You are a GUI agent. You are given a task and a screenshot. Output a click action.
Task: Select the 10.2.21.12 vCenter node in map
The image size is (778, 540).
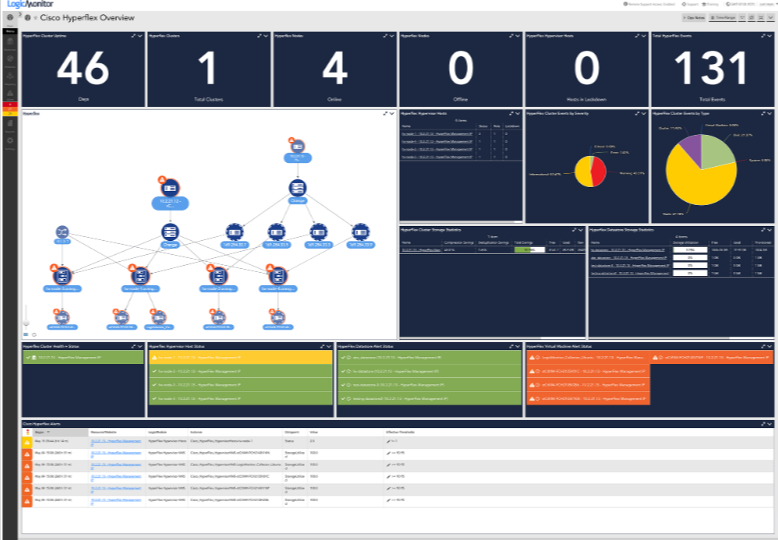point(170,189)
